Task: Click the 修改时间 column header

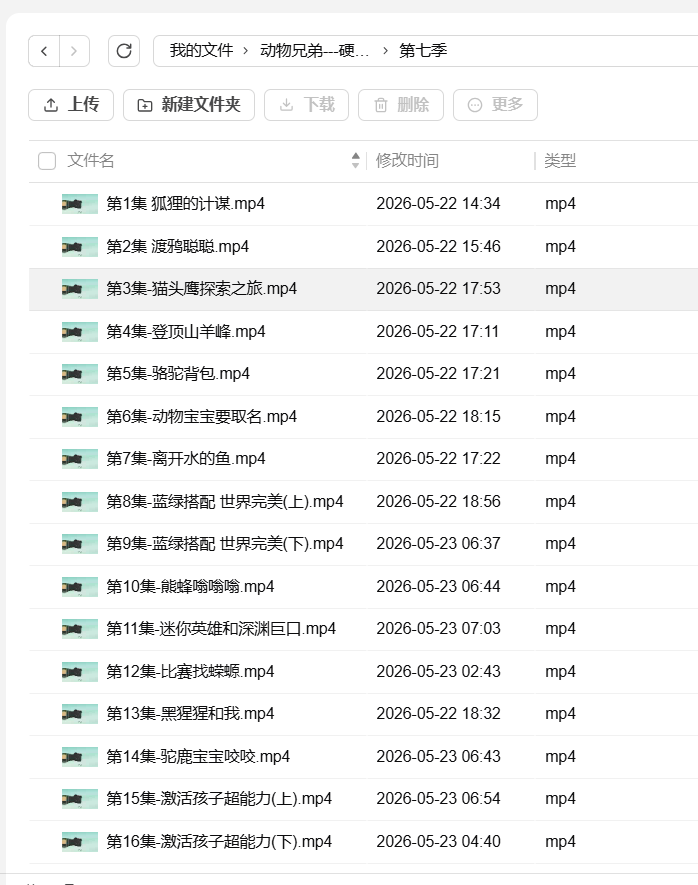Action: click(407, 161)
